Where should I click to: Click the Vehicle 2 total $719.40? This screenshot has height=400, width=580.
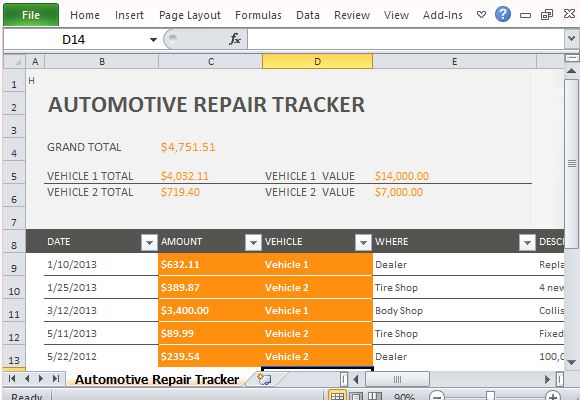click(x=180, y=192)
